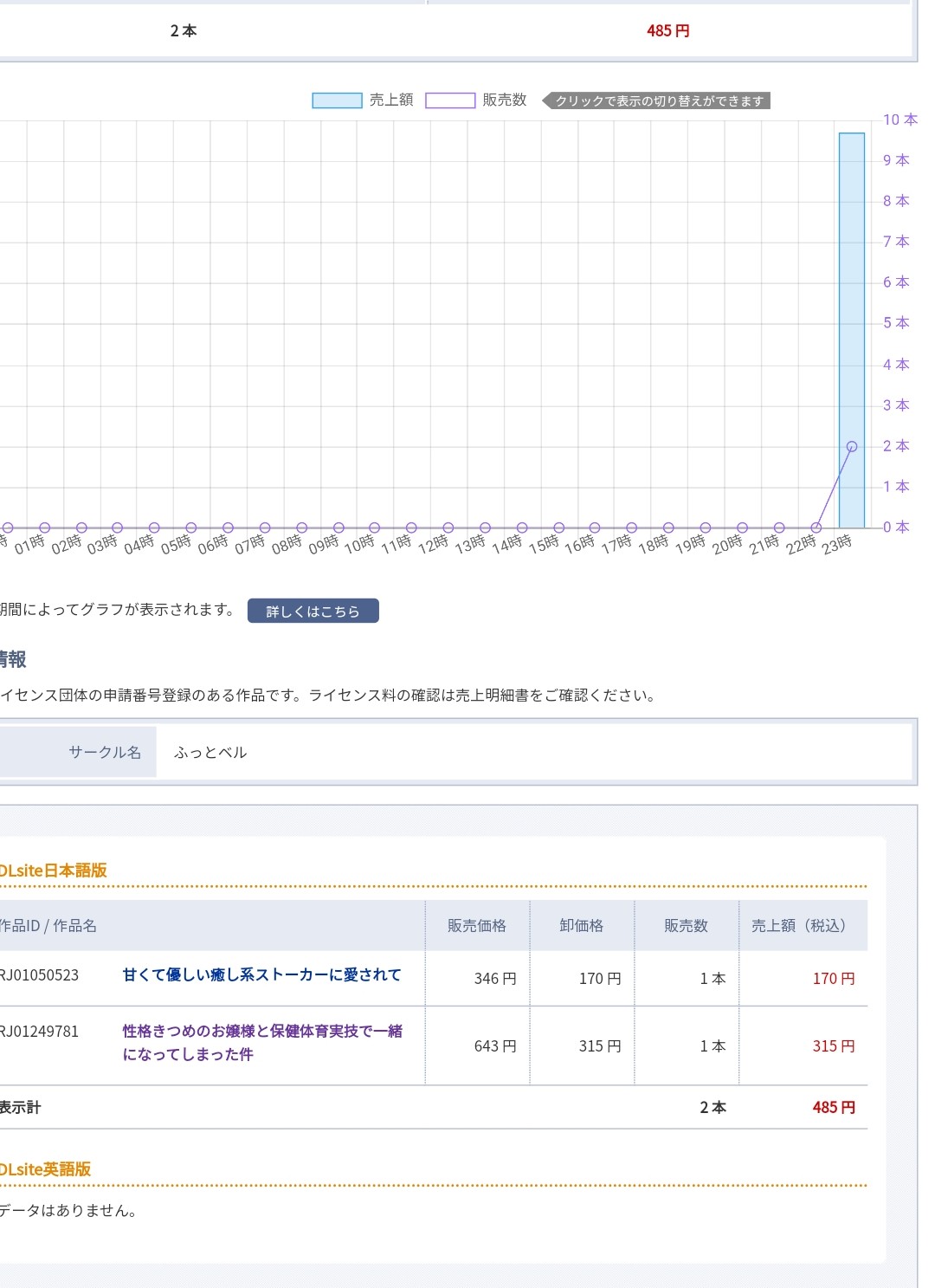Click the chart data point at 12時
Screen dimensions: 935x1288
tap(448, 527)
